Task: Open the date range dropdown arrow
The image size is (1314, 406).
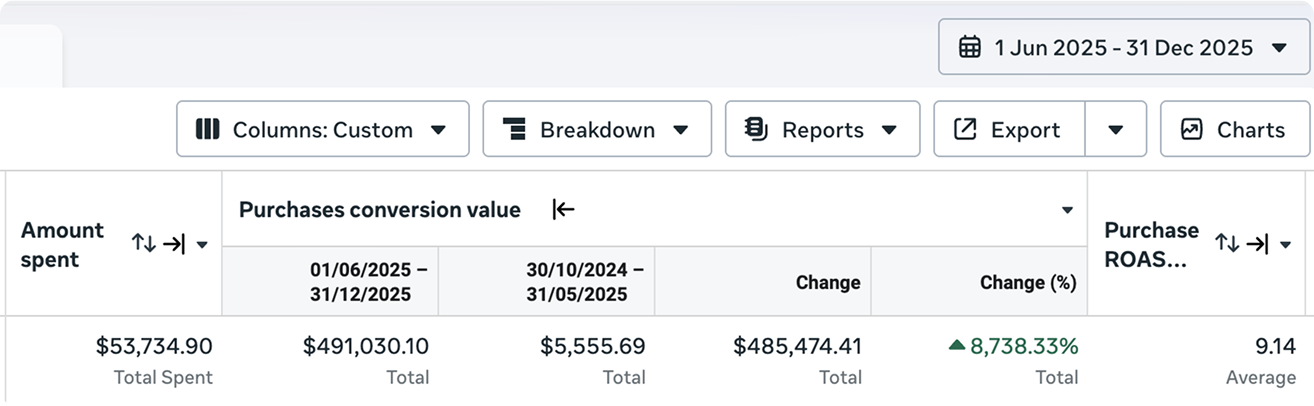Action: (1278, 48)
